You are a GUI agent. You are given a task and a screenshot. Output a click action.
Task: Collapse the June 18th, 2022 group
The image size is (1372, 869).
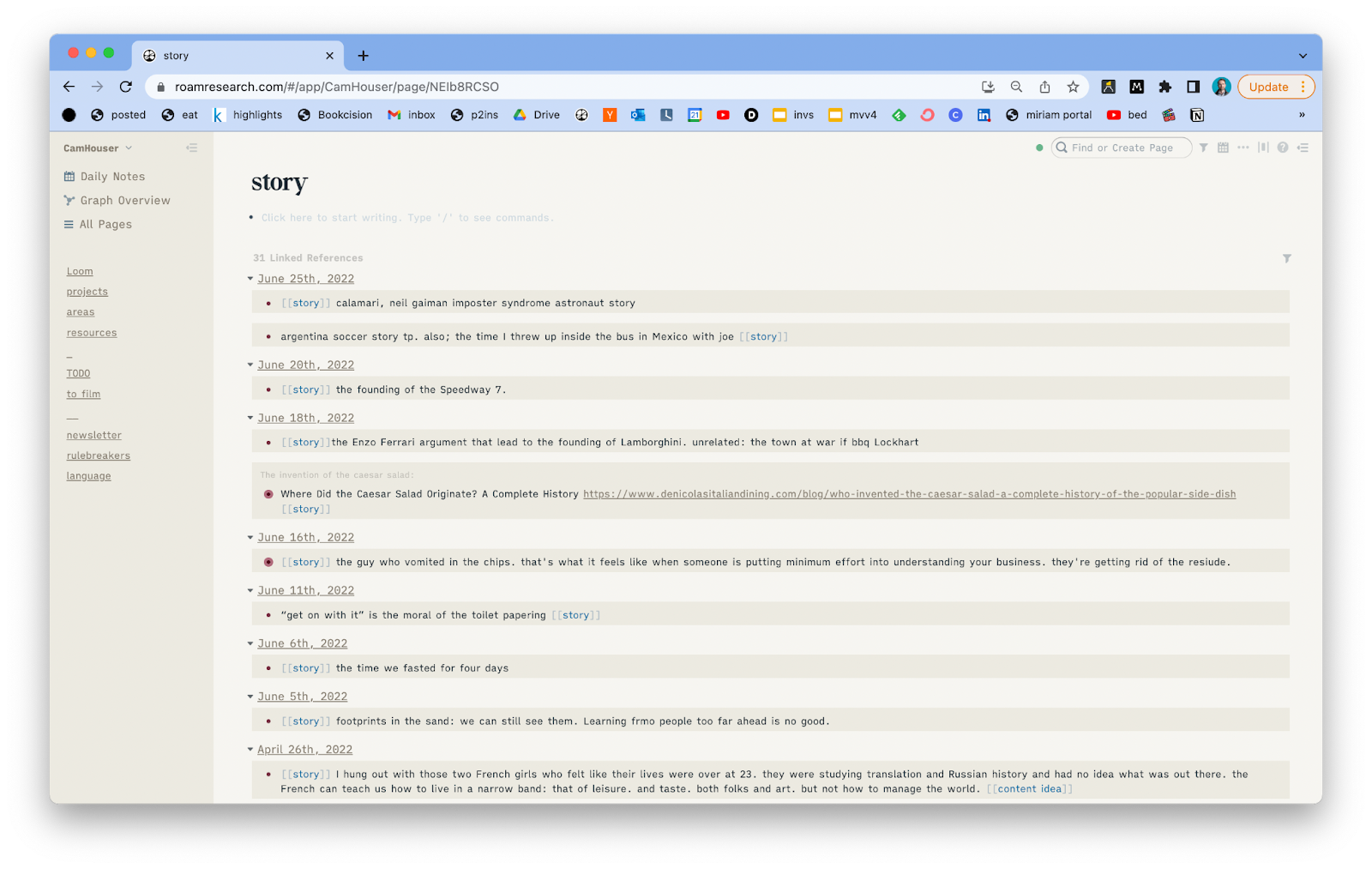click(250, 418)
